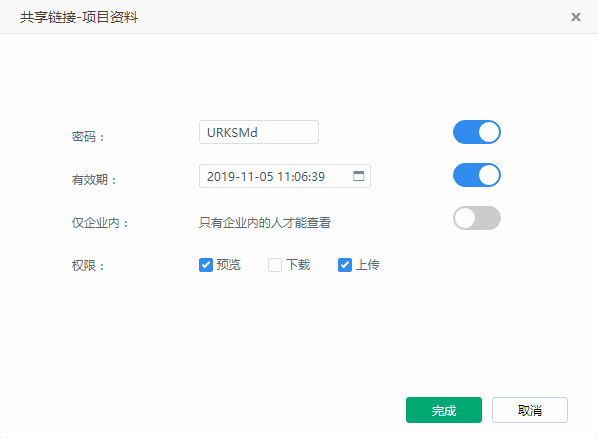The width and height of the screenshot is (598, 438).
Task: Cancel the dialog with 取消 button
Action: (x=530, y=410)
